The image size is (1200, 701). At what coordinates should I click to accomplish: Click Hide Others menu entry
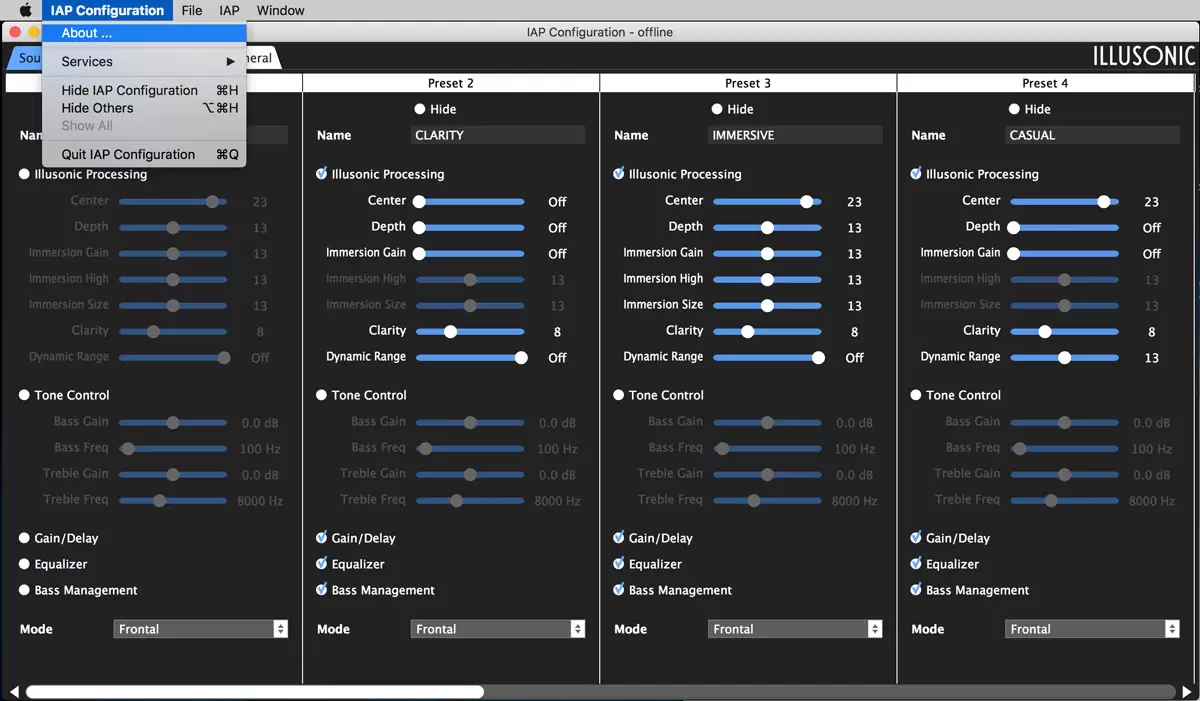[97, 108]
